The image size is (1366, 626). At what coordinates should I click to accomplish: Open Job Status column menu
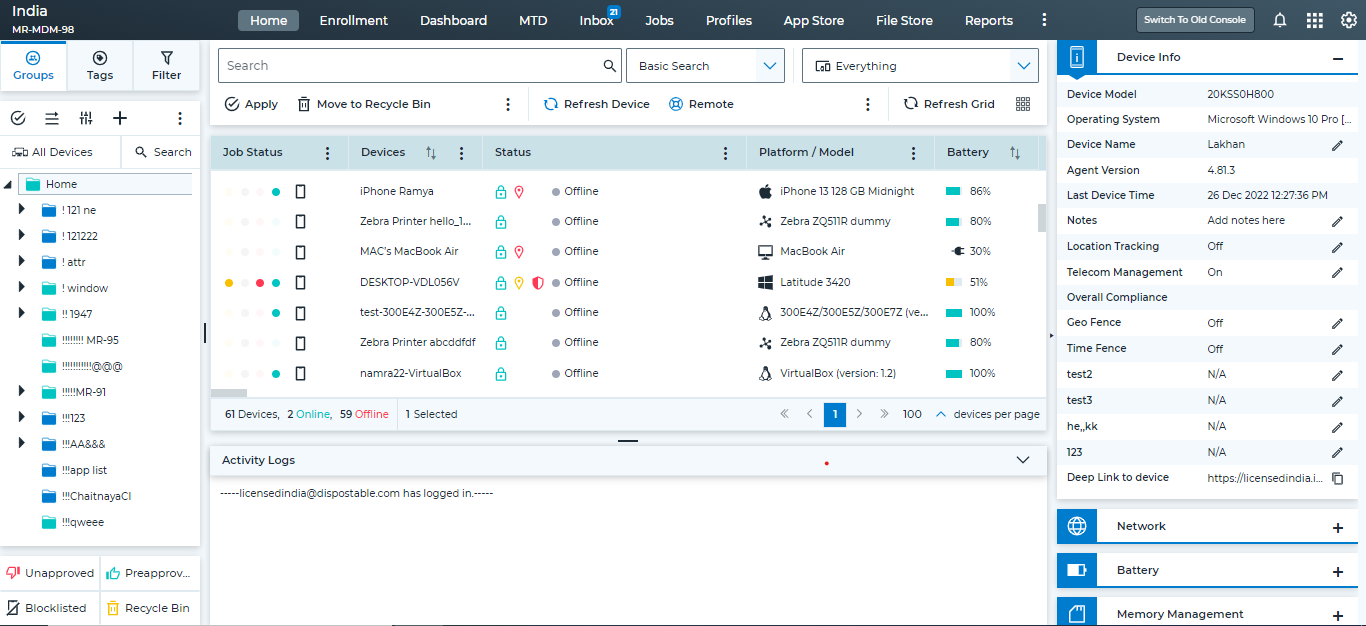327,153
